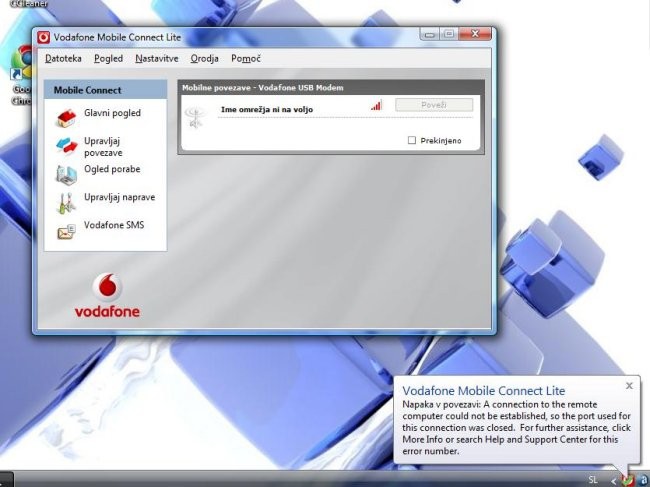Open Glavni pogled house icon

pos(66,118)
